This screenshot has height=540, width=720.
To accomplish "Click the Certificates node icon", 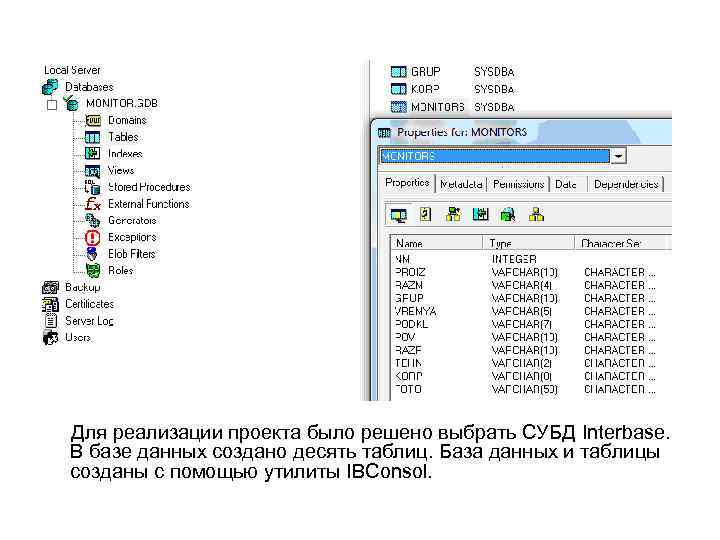I will pos(50,304).
